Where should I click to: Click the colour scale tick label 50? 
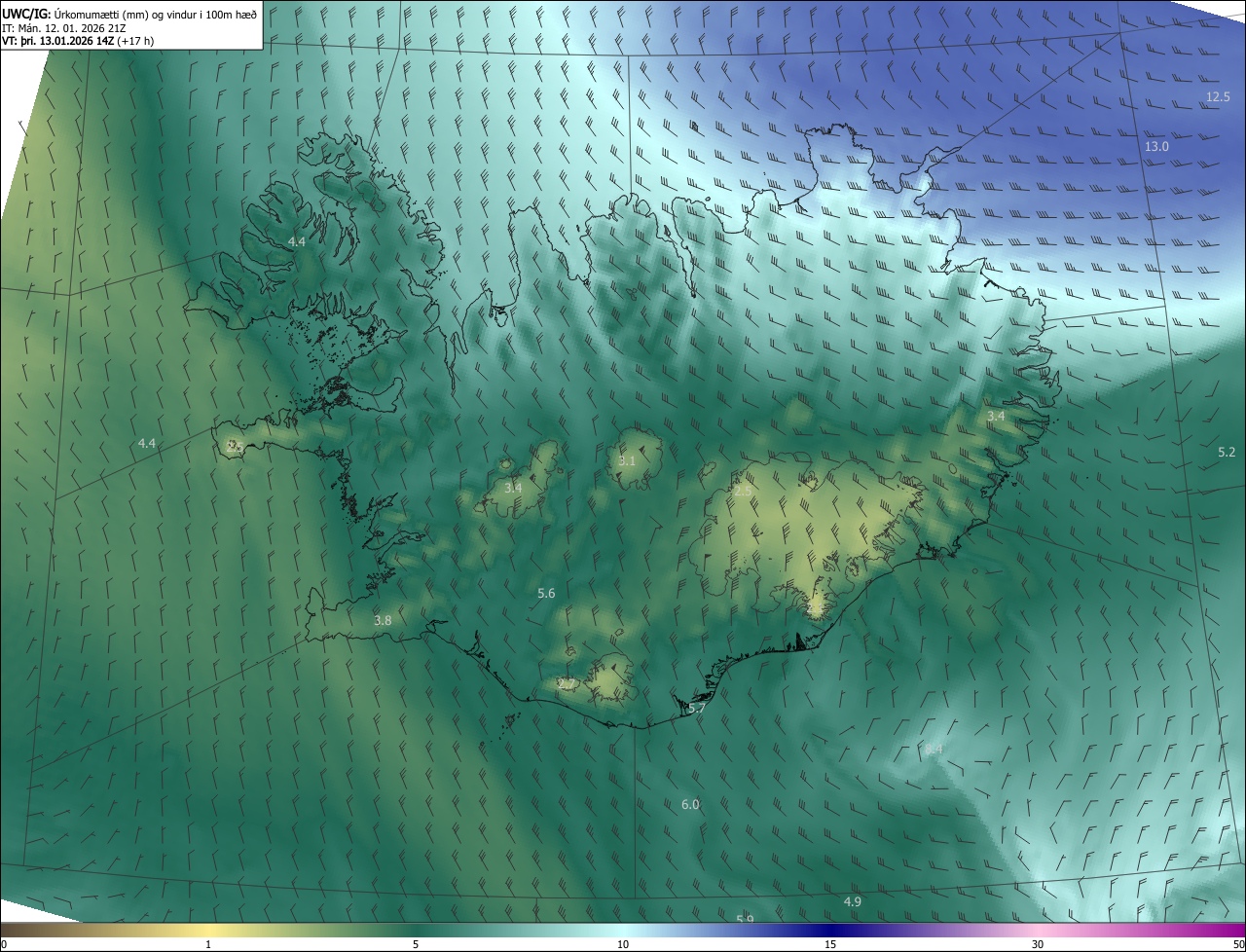coord(1237,944)
